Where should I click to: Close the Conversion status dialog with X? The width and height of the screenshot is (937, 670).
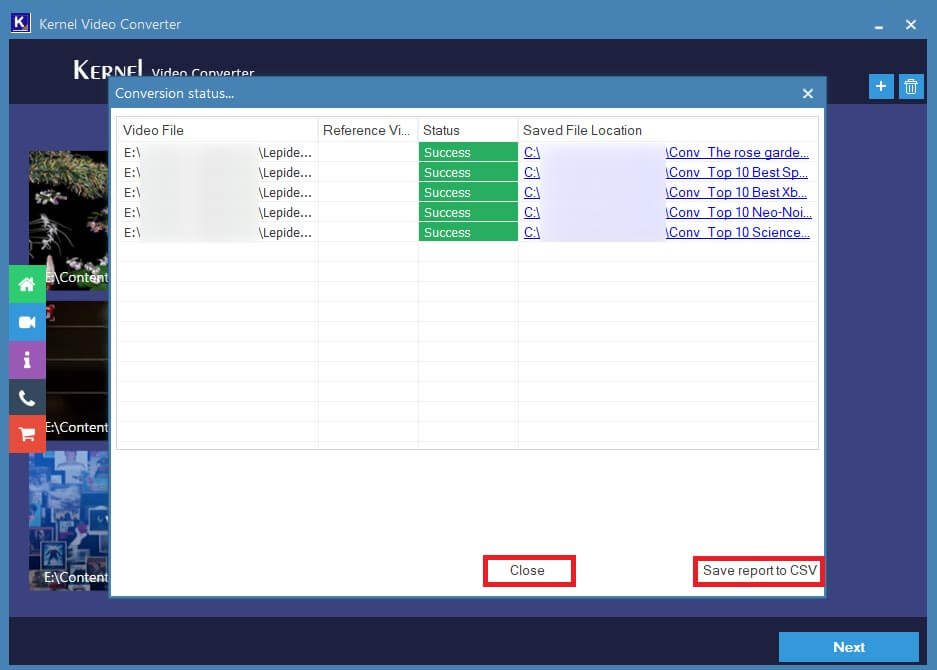point(808,94)
